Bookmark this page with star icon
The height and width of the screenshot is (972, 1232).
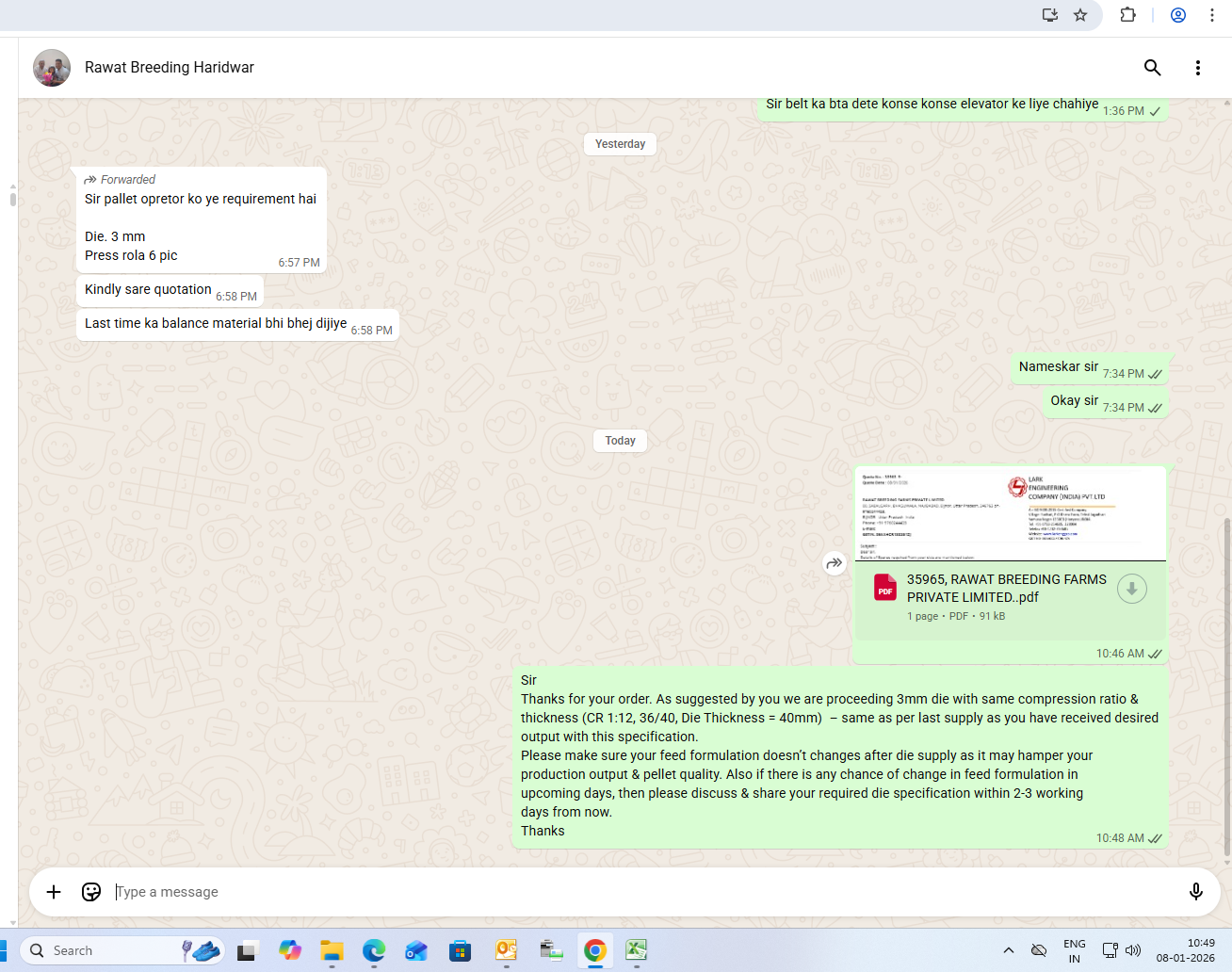point(1080,15)
